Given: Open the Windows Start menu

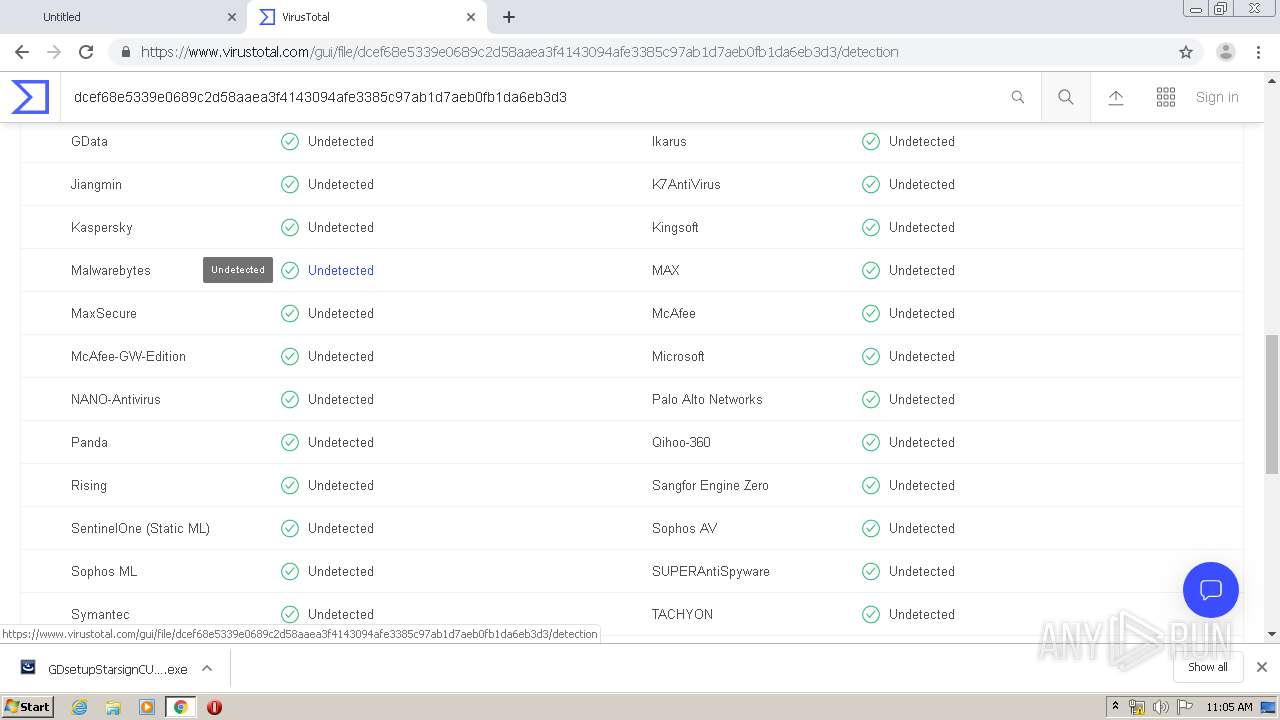Looking at the screenshot, I should pos(27,706).
